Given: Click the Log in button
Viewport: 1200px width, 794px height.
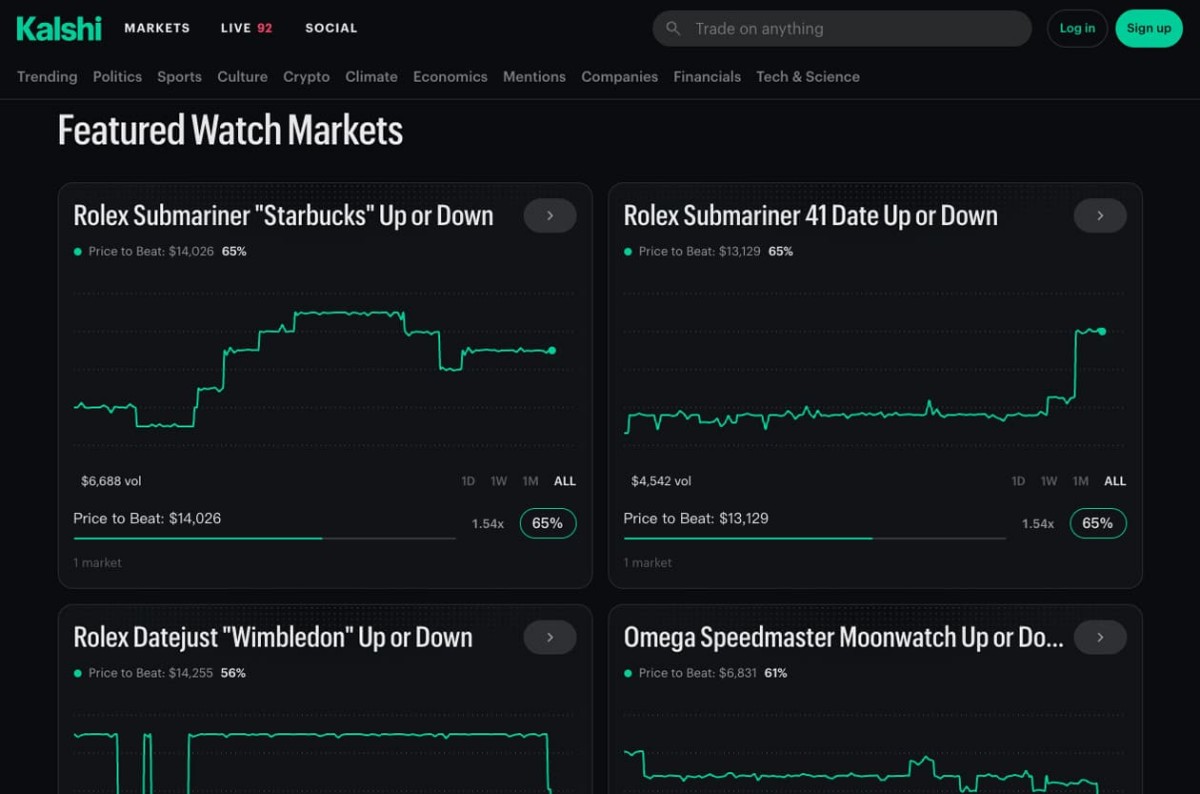Looking at the screenshot, I should pyautogui.click(x=1077, y=28).
